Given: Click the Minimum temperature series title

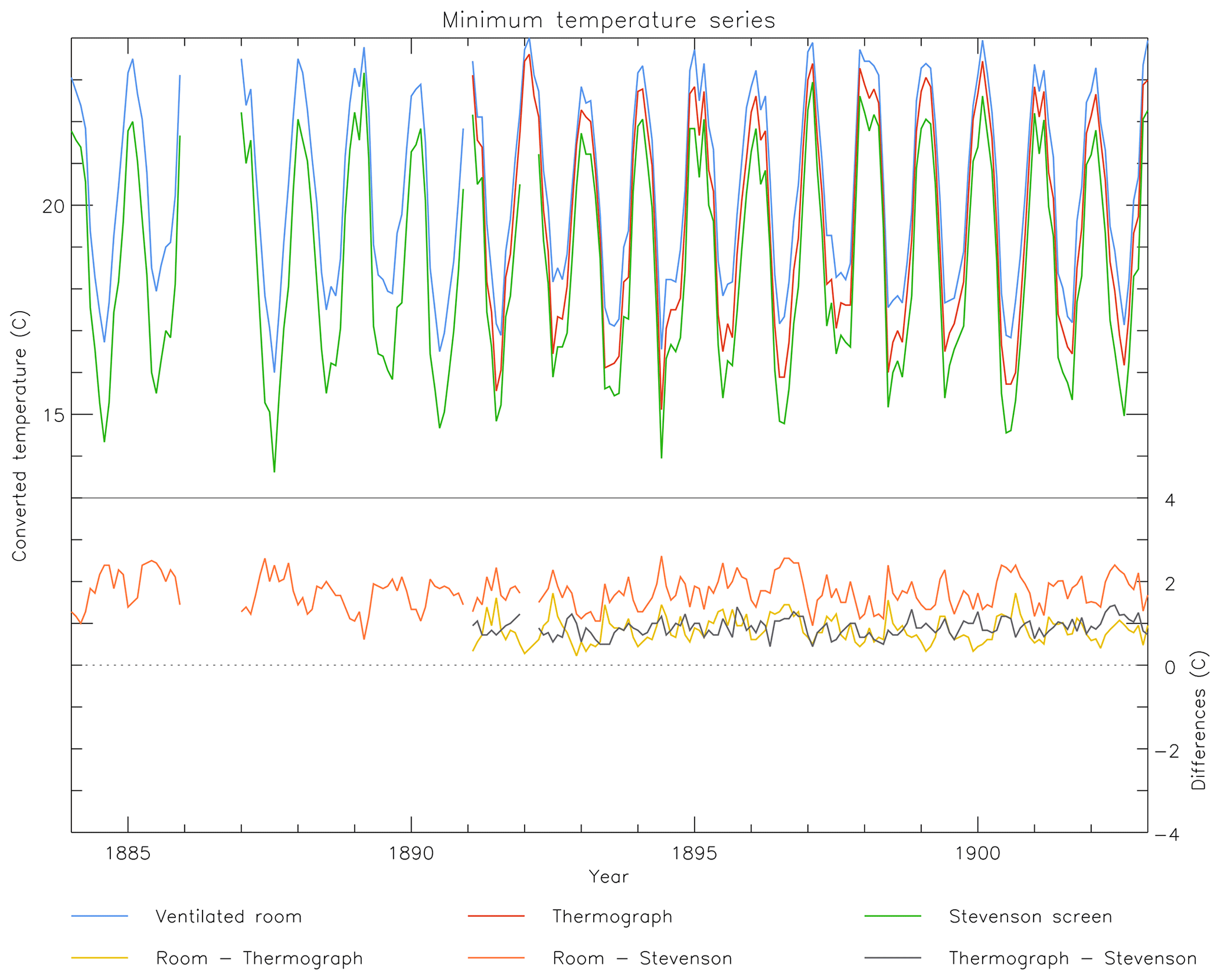Looking at the screenshot, I should tap(609, 21).
